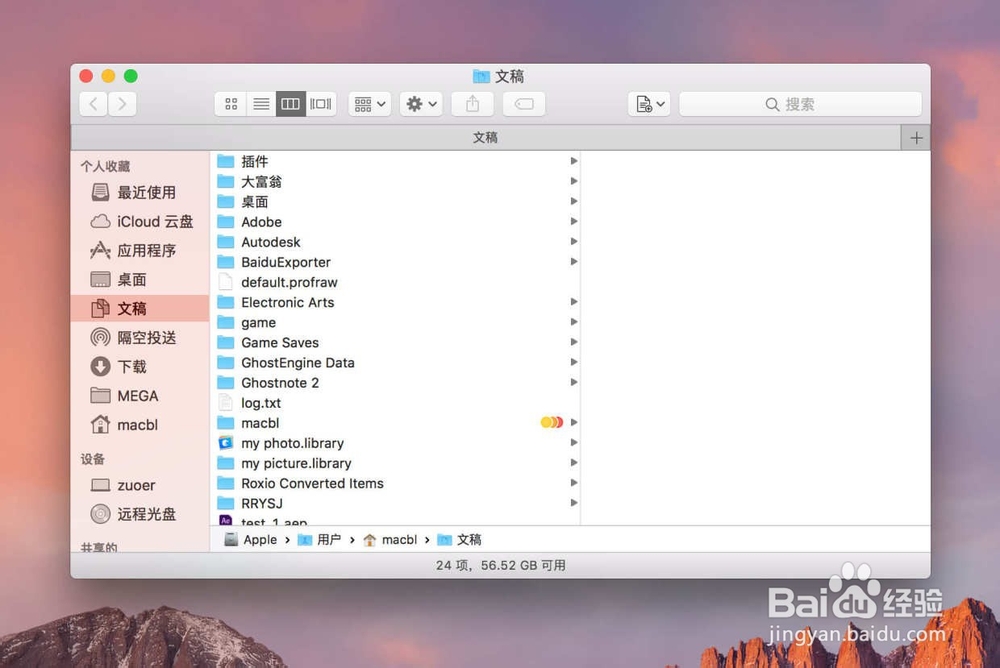Go forward with the right arrow button
Screen dimensions: 1000x668
coord(122,104)
